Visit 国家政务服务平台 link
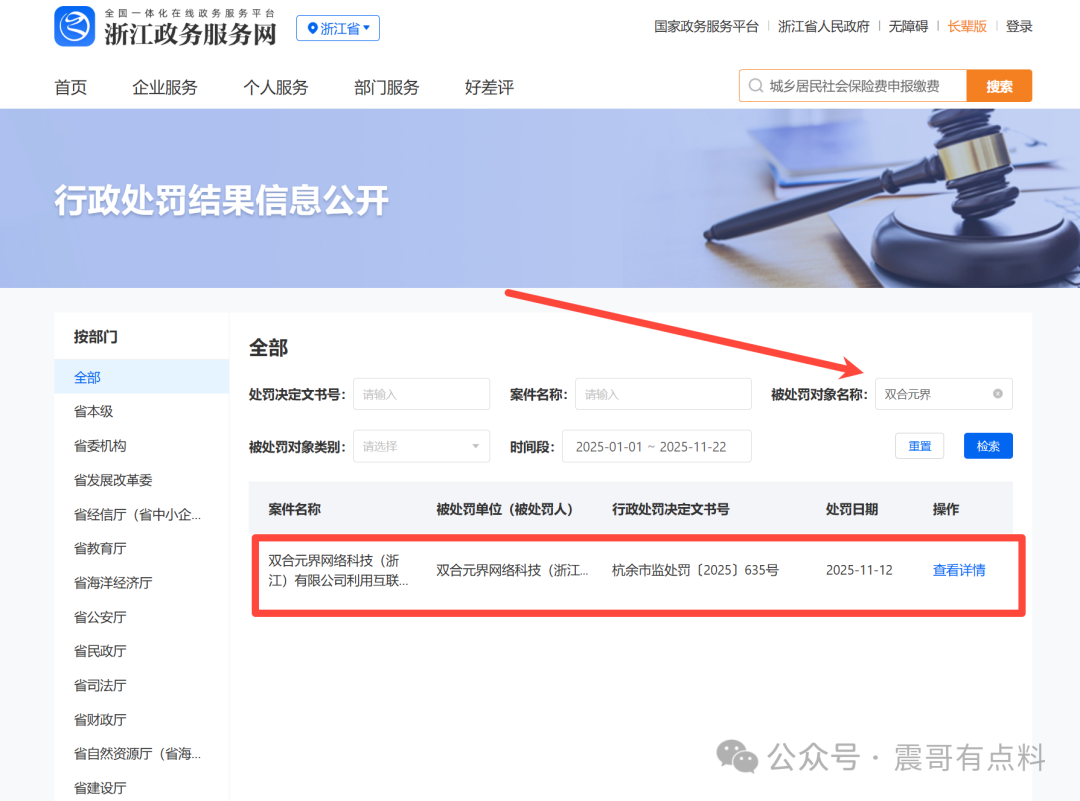Image resolution: width=1080 pixels, height=801 pixels. pos(707,26)
